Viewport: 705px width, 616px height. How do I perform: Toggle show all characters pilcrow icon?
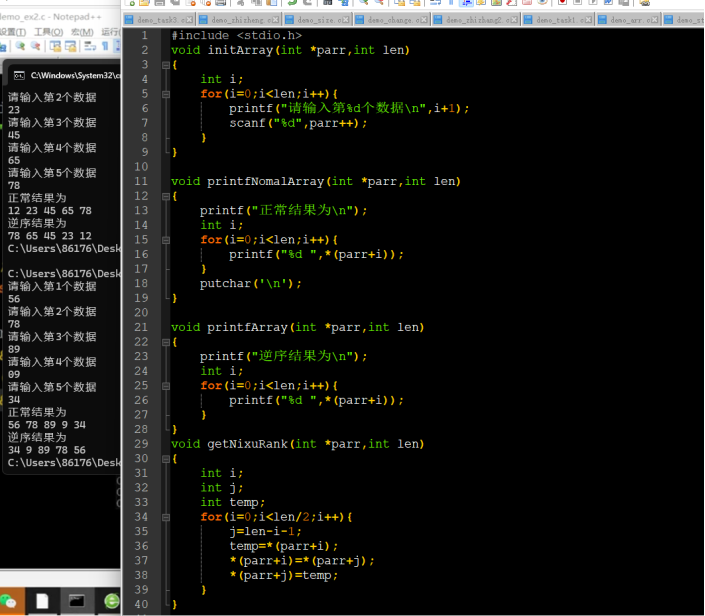point(105,46)
